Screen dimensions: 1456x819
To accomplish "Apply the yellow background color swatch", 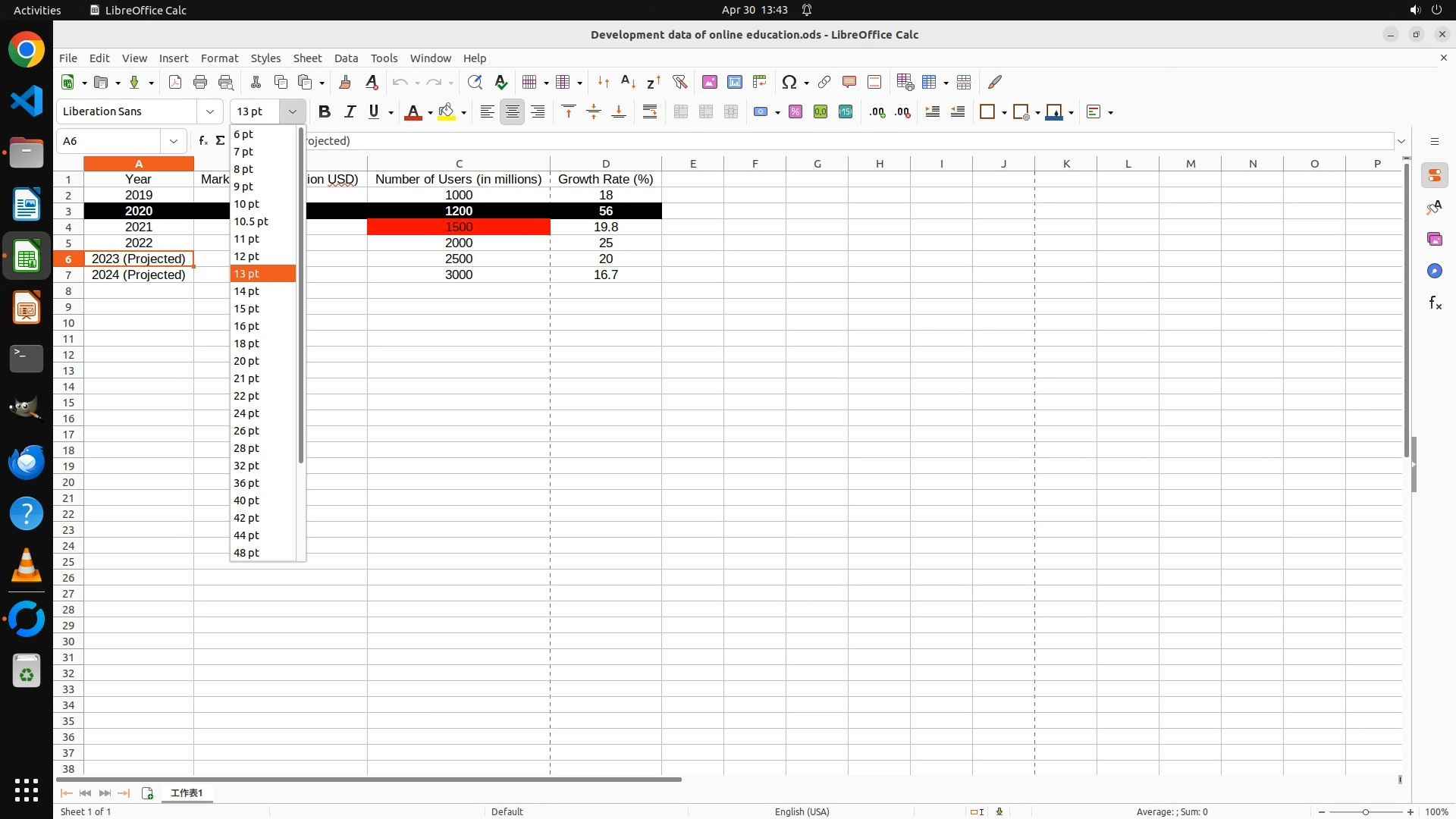I will tap(447, 111).
